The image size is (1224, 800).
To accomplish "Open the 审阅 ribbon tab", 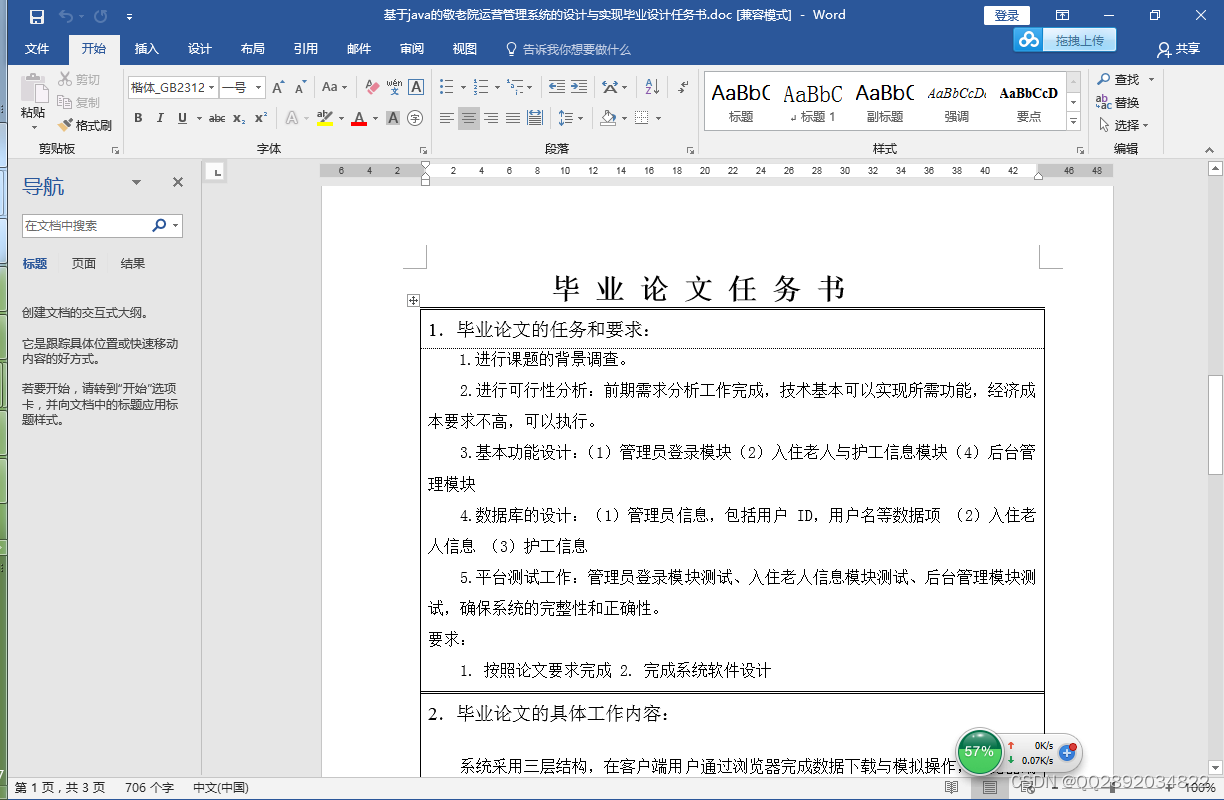I will point(410,48).
